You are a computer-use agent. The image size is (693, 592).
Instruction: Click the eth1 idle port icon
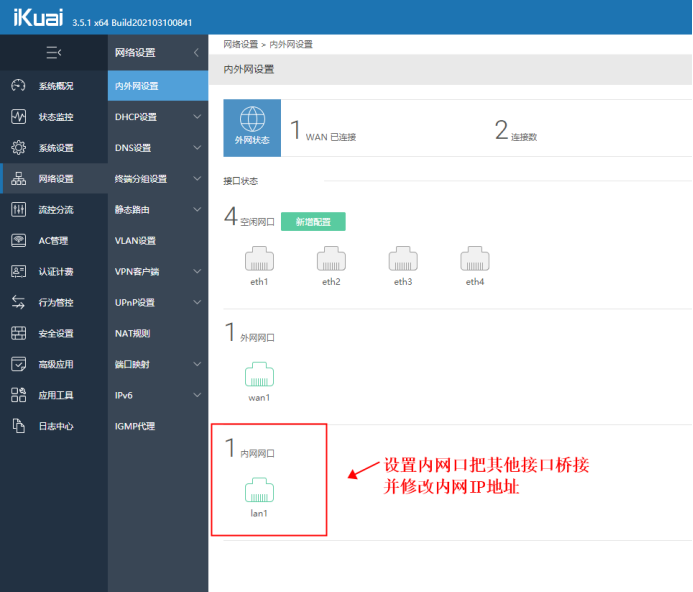[259, 260]
